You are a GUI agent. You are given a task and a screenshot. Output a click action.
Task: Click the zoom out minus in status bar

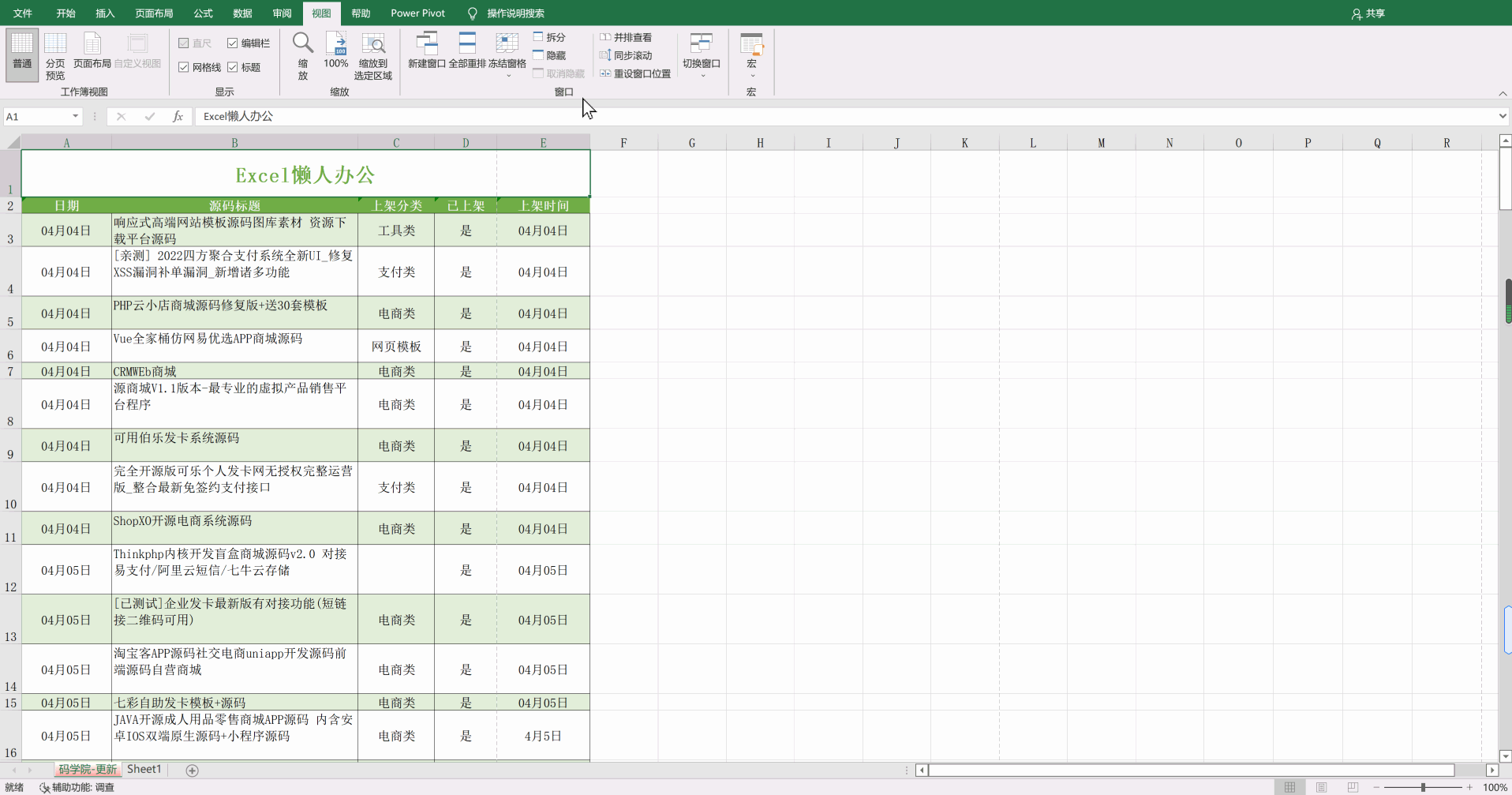1376,787
